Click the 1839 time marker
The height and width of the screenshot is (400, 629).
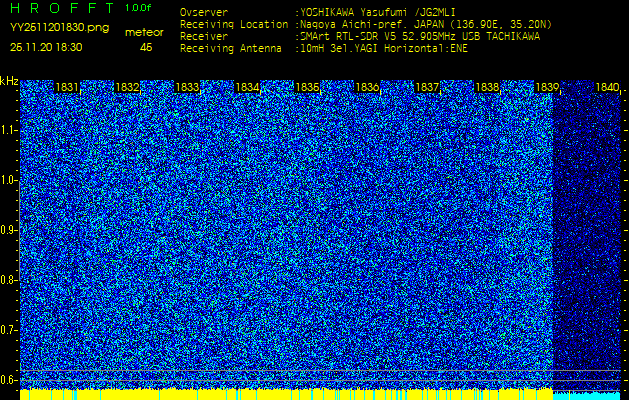pyautogui.click(x=547, y=87)
